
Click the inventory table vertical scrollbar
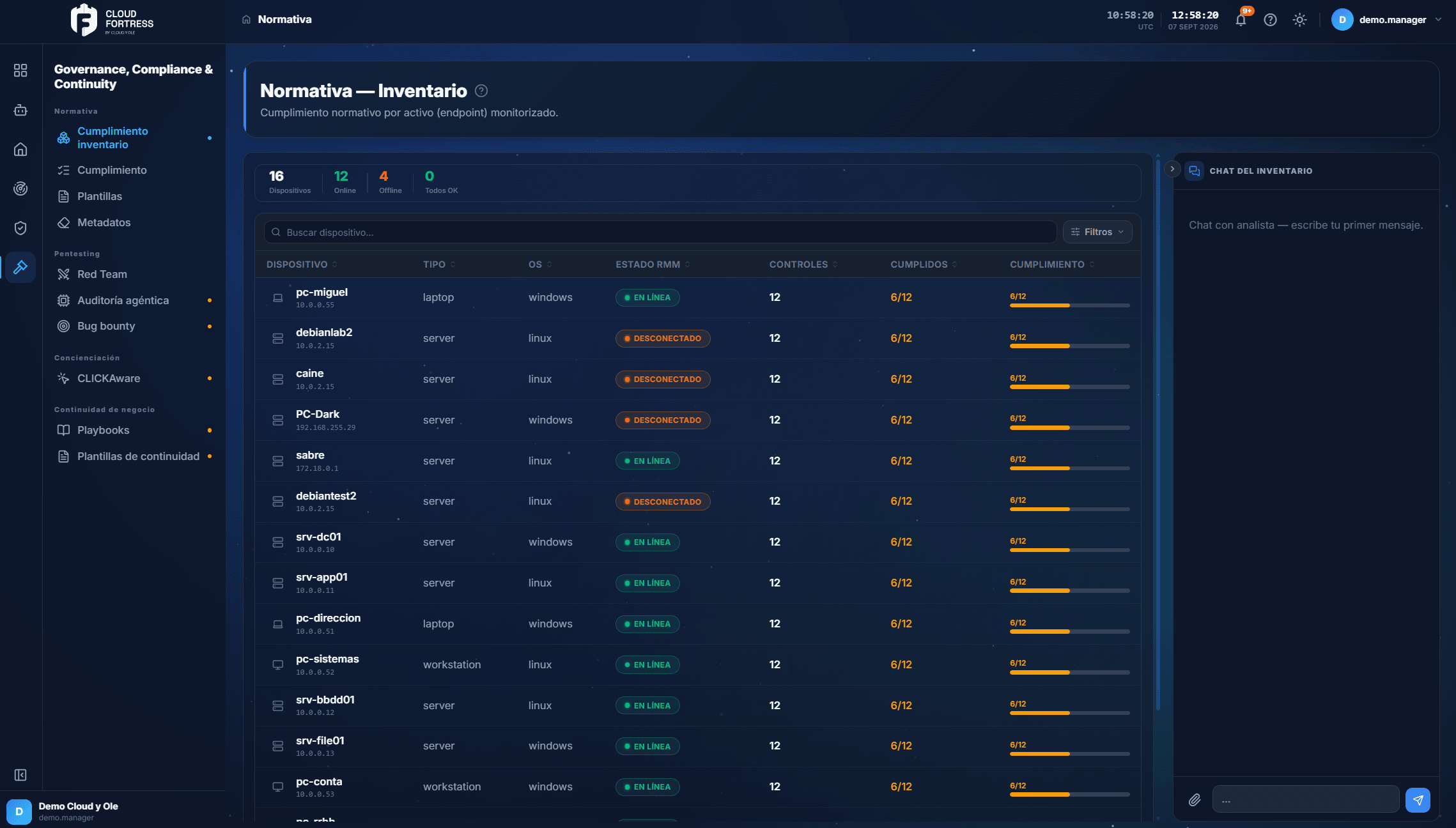[1158, 434]
